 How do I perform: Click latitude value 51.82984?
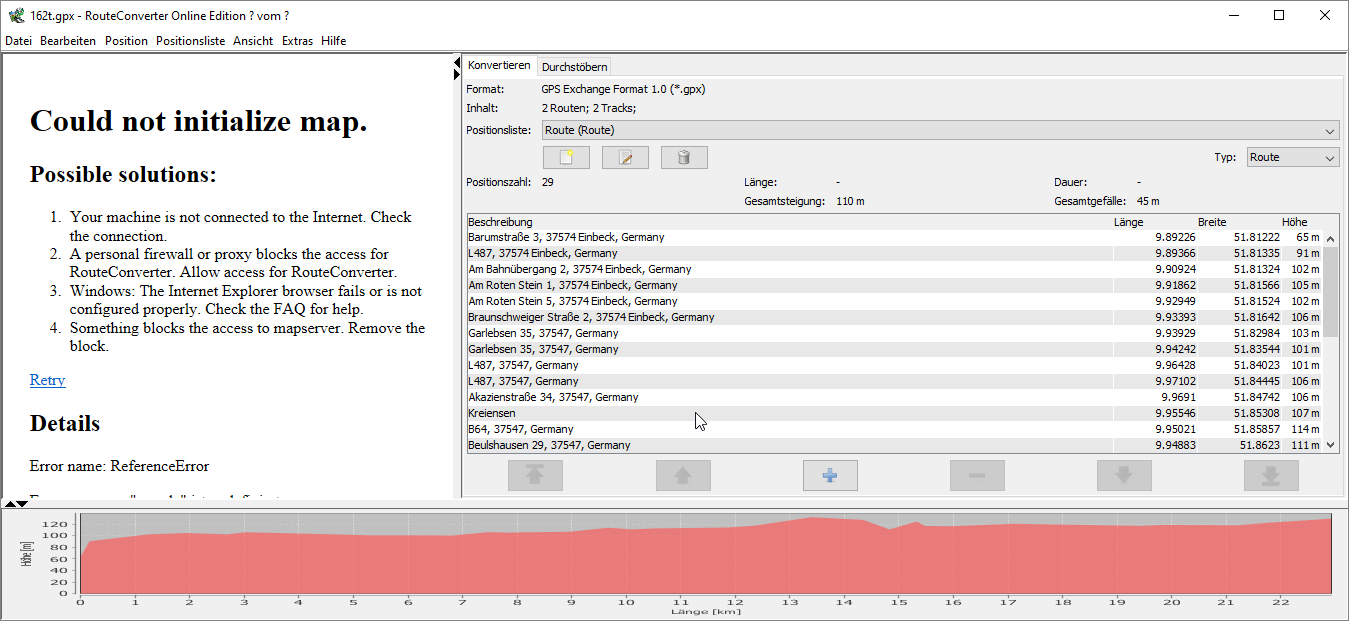1259,333
